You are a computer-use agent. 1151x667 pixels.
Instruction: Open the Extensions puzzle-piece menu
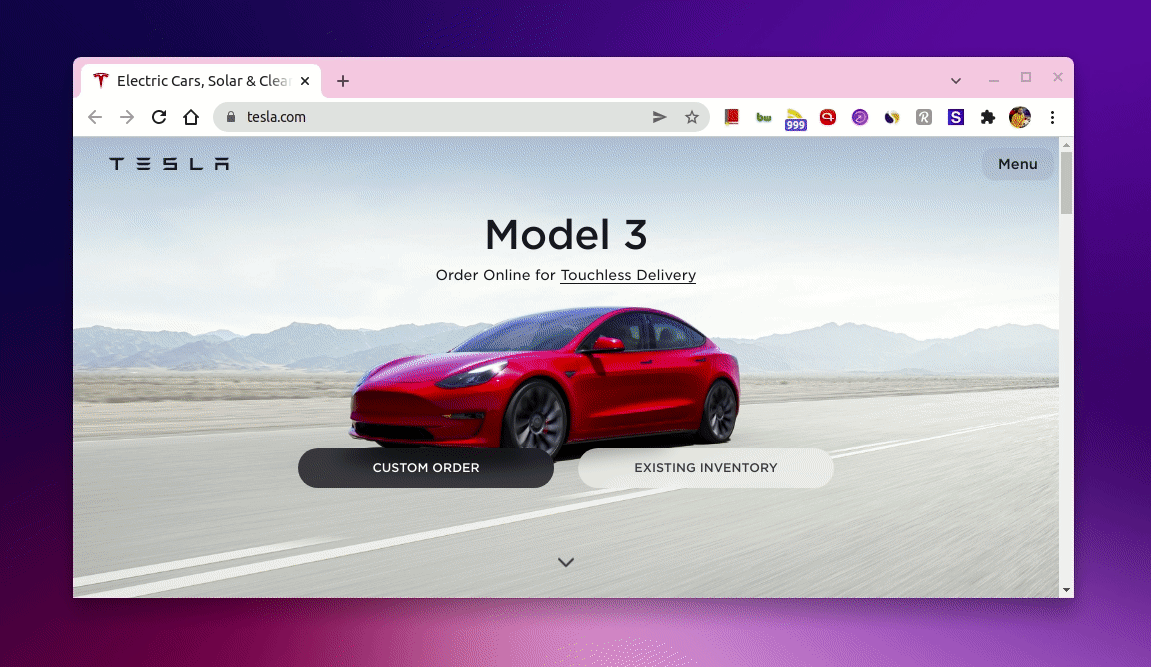(x=988, y=117)
